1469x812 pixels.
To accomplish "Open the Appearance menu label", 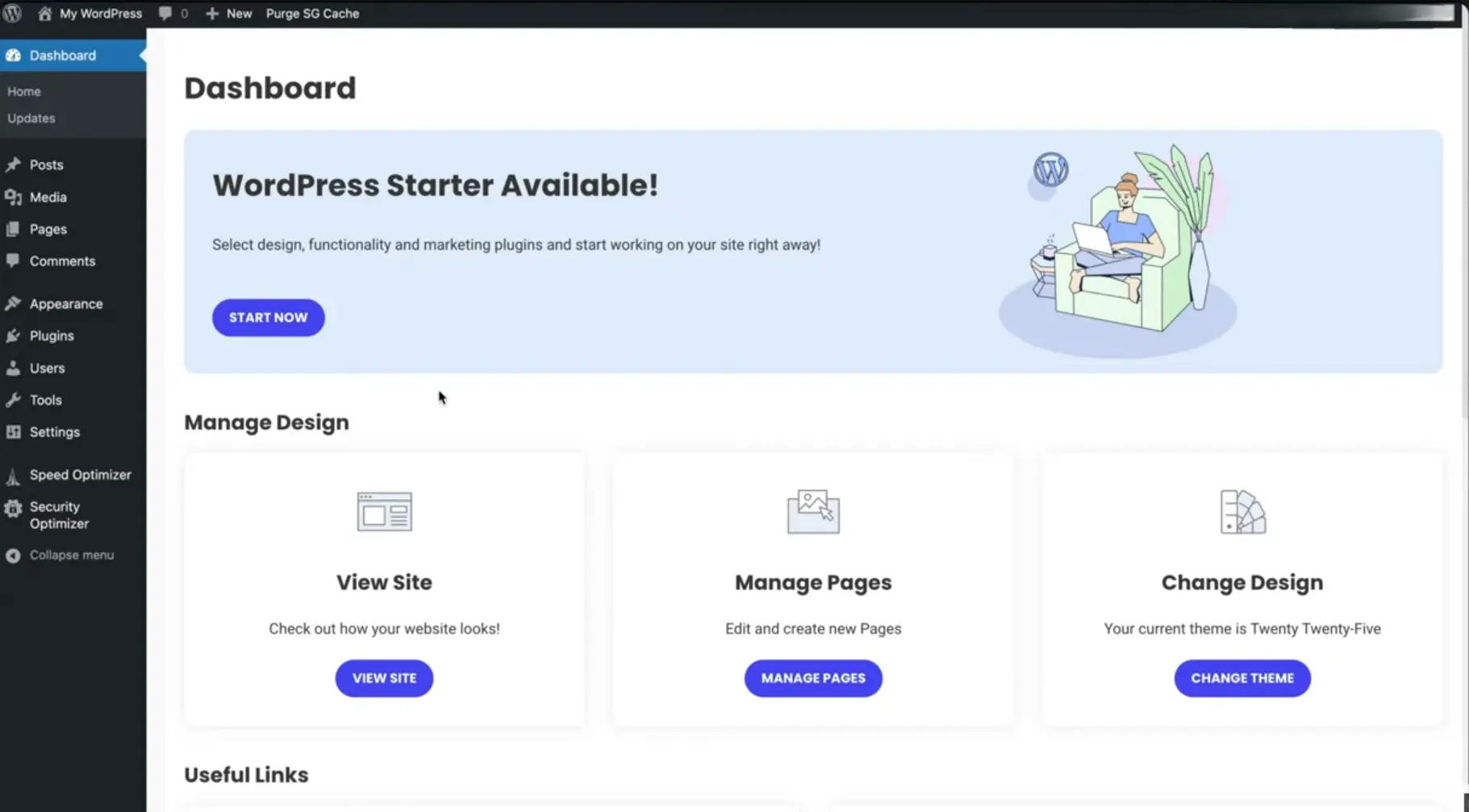I will click(x=66, y=304).
